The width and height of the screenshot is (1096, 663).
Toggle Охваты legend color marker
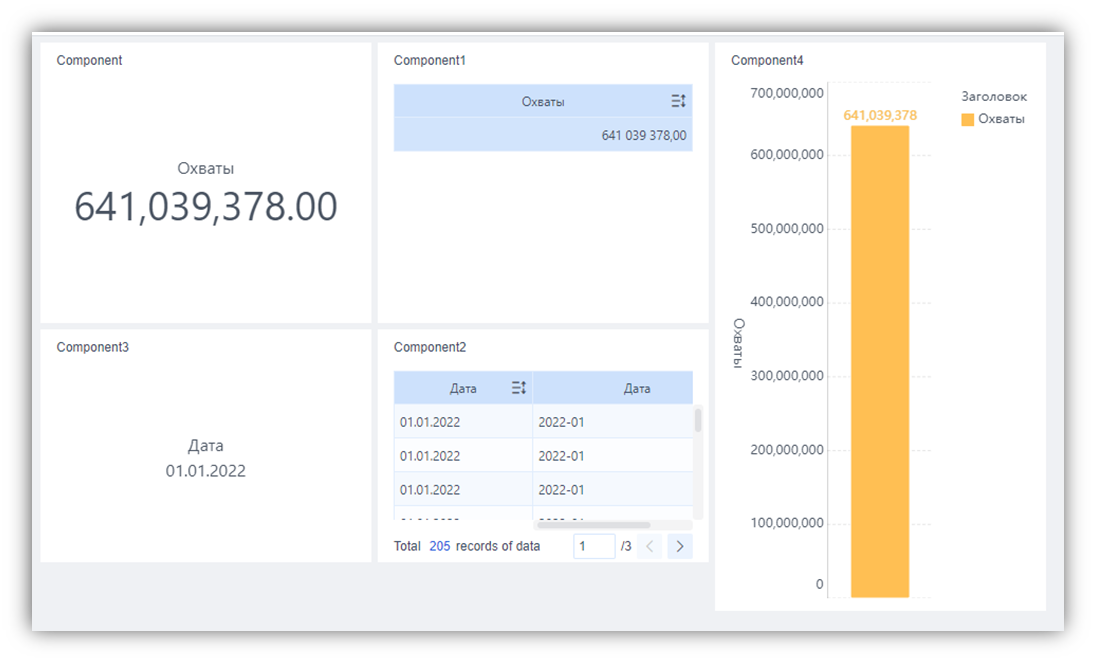(967, 119)
